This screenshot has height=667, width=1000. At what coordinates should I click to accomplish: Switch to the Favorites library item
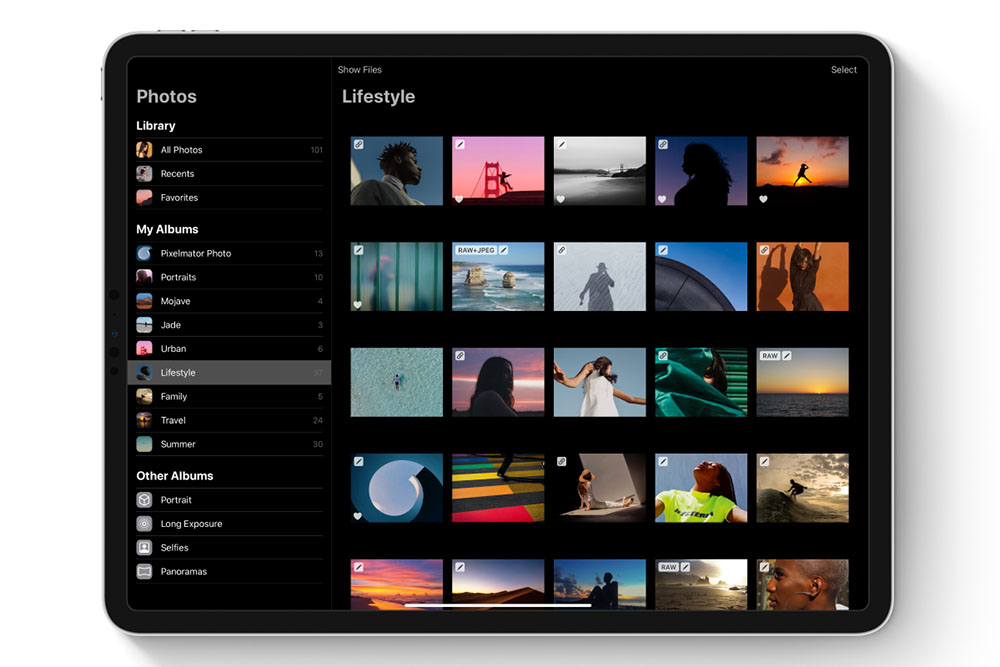179,198
